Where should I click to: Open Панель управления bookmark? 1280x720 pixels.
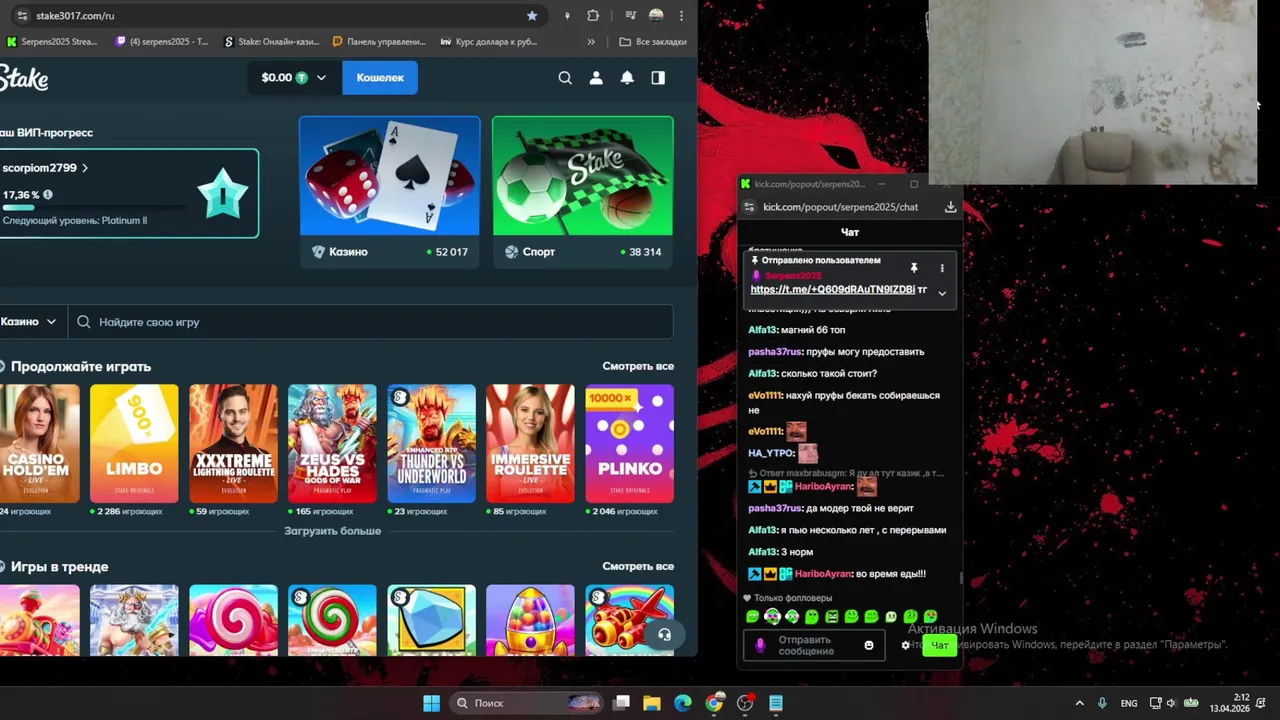click(x=380, y=42)
